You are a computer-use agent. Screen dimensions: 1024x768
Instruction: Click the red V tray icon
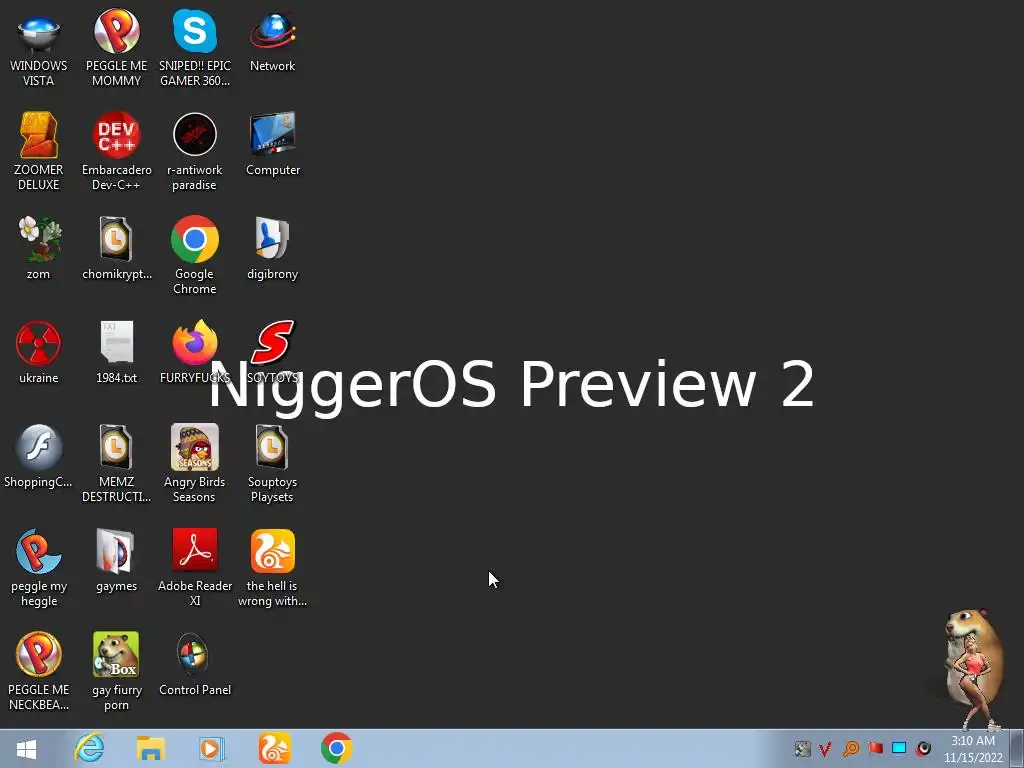(x=825, y=748)
